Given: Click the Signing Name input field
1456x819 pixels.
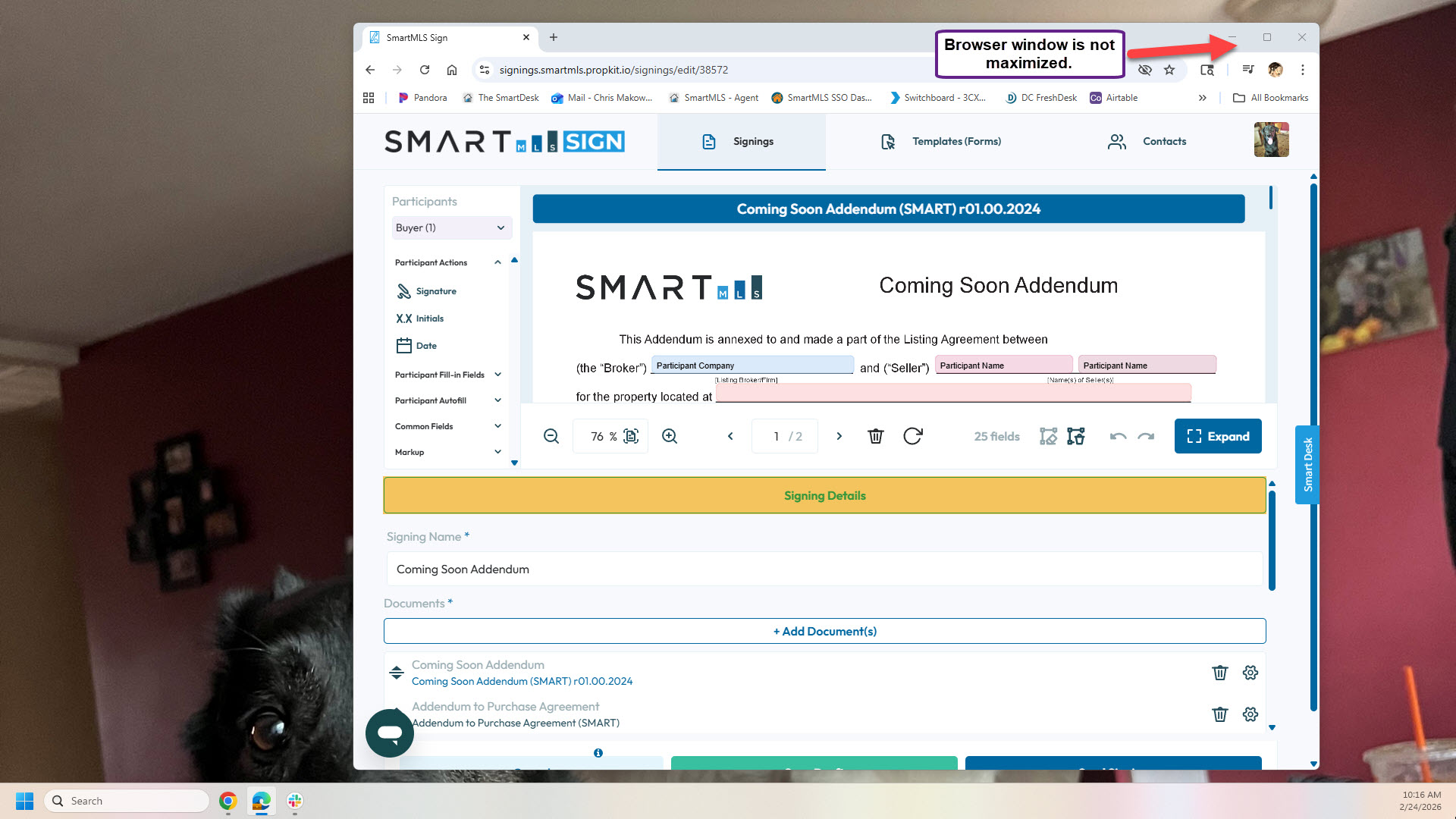Looking at the screenshot, I should [824, 569].
